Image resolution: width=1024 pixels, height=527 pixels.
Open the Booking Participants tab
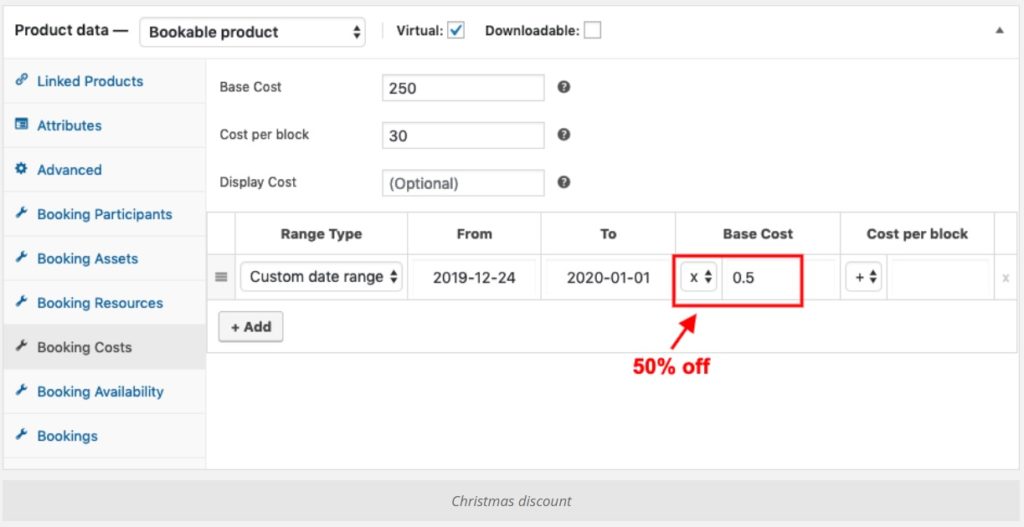coord(104,214)
